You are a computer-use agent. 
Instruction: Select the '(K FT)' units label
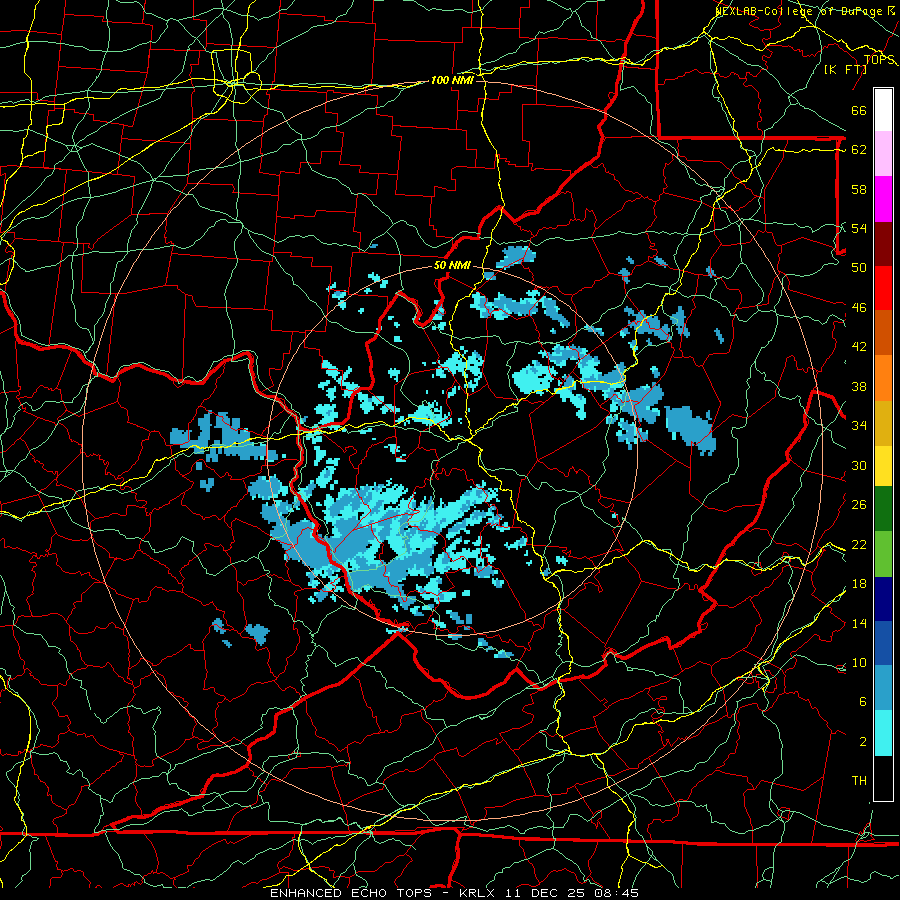[845, 70]
